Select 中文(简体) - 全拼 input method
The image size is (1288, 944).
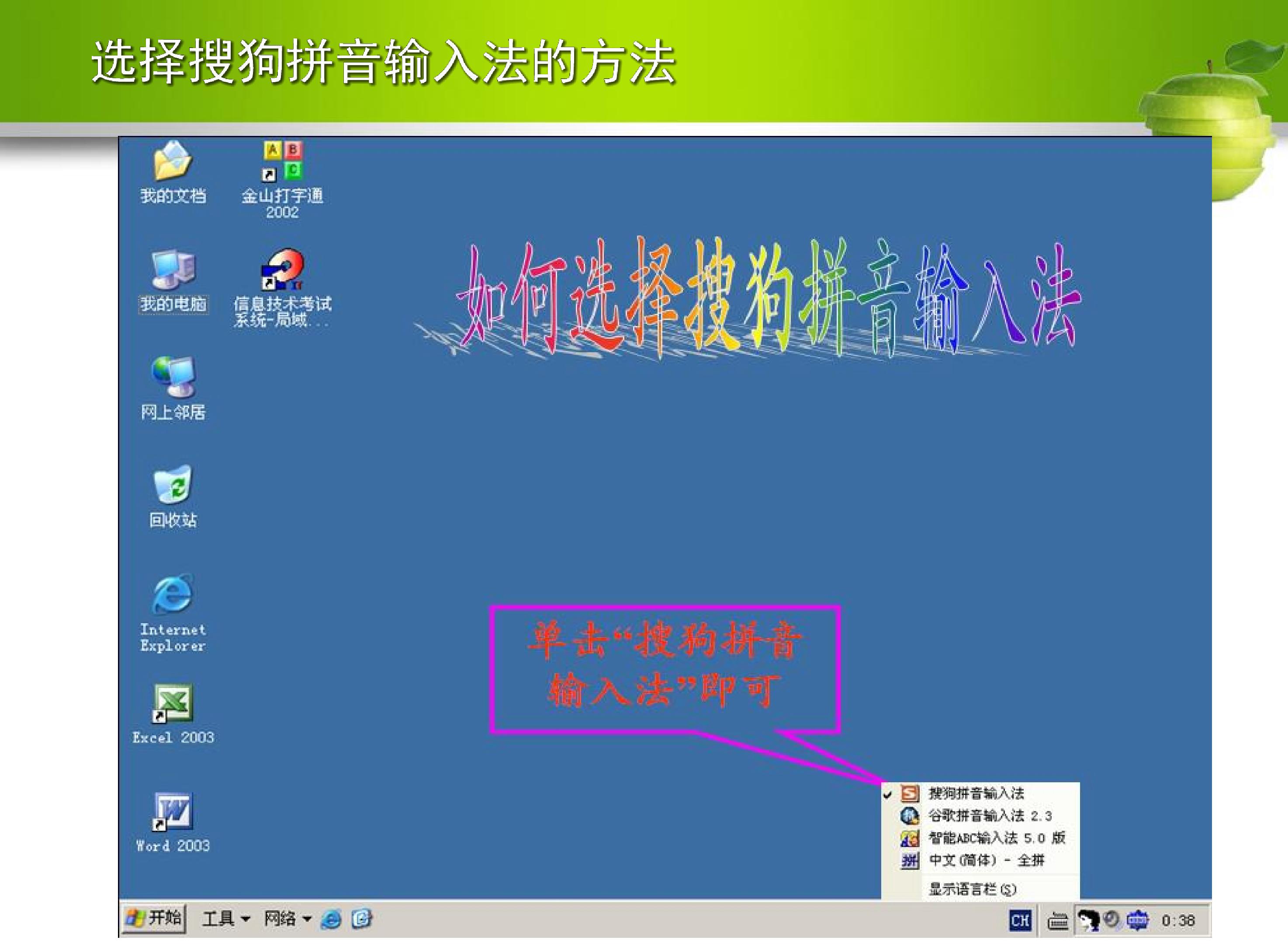(980, 861)
